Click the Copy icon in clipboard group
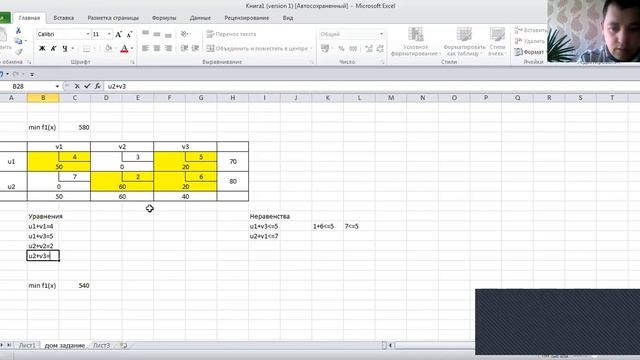 pyautogui.click(x=18, y=41)
